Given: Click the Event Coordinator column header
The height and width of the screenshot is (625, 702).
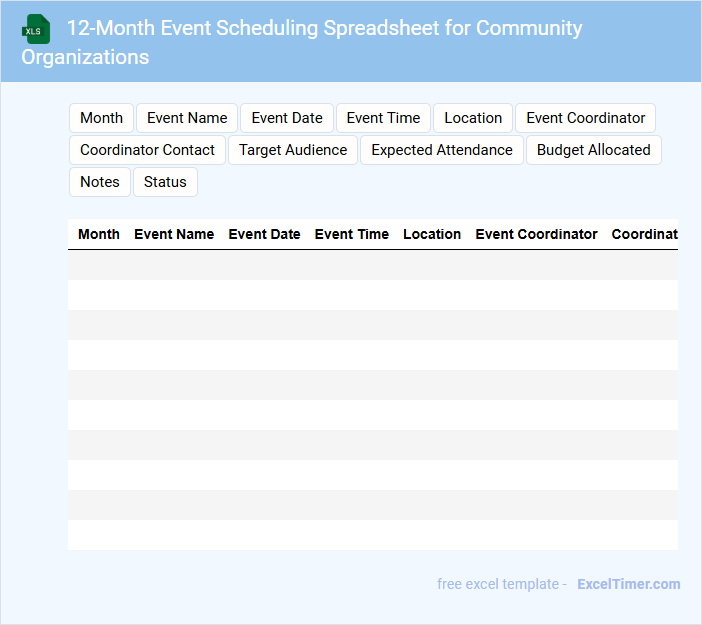Looking at the screenshot, I should pos(536,234).
